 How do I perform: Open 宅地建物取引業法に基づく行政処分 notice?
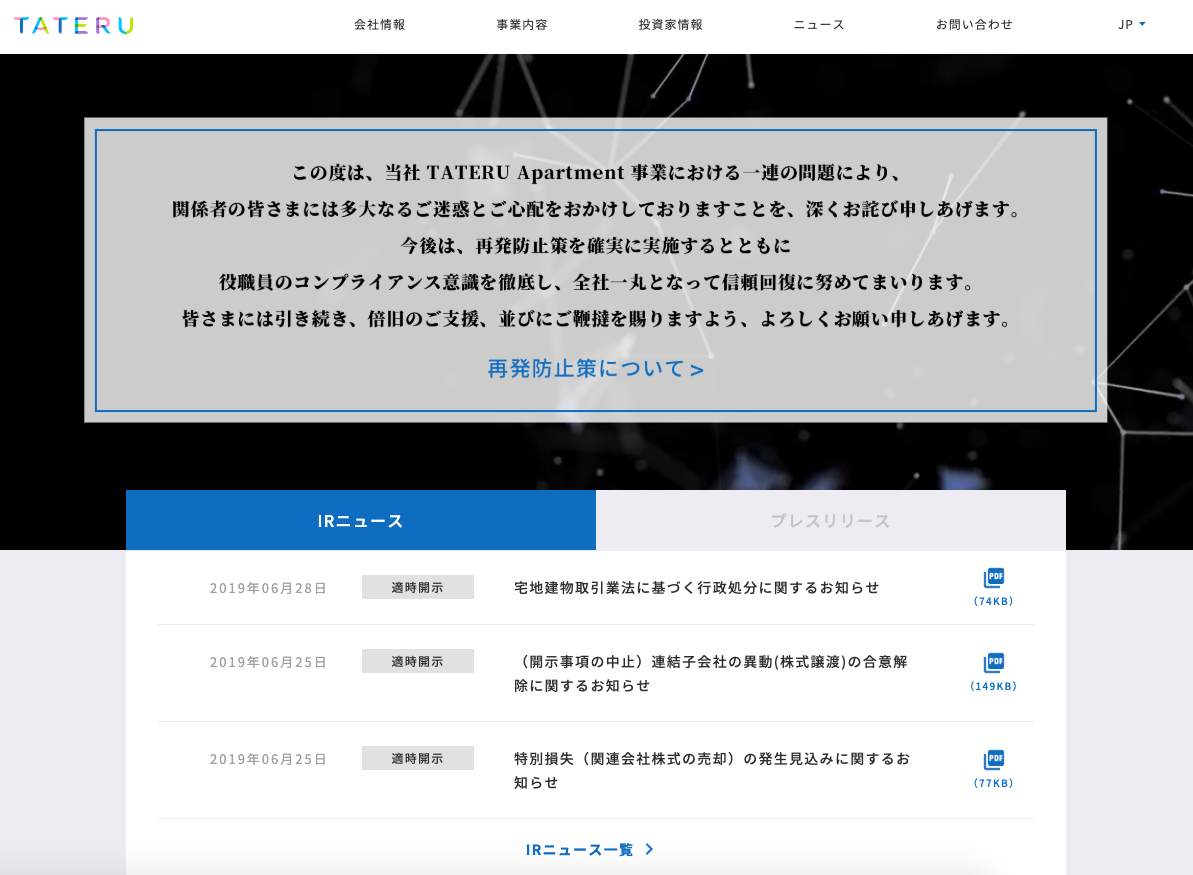(696, 587)
